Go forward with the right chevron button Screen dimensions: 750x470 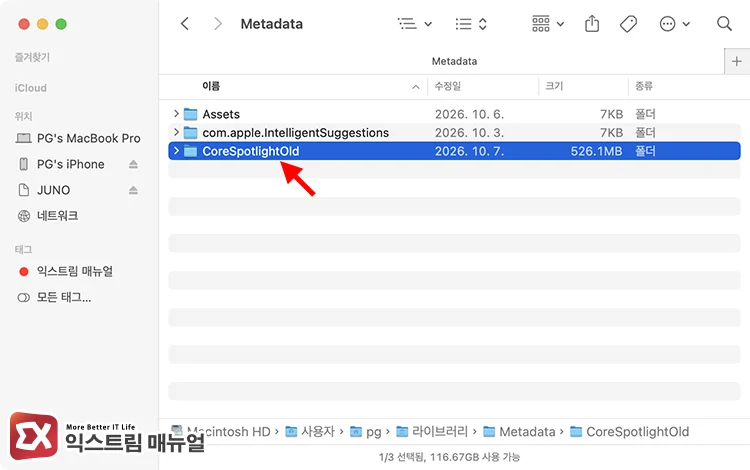[x=218, y=23]
